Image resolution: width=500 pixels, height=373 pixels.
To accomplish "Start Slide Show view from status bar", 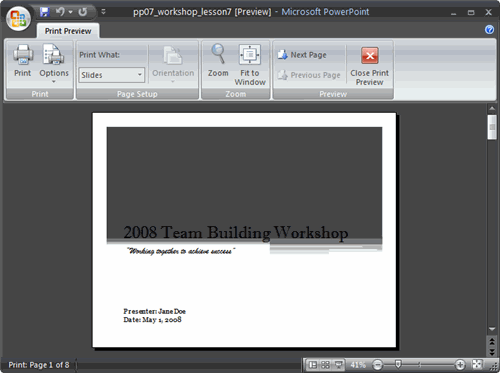I will point(338,365).
